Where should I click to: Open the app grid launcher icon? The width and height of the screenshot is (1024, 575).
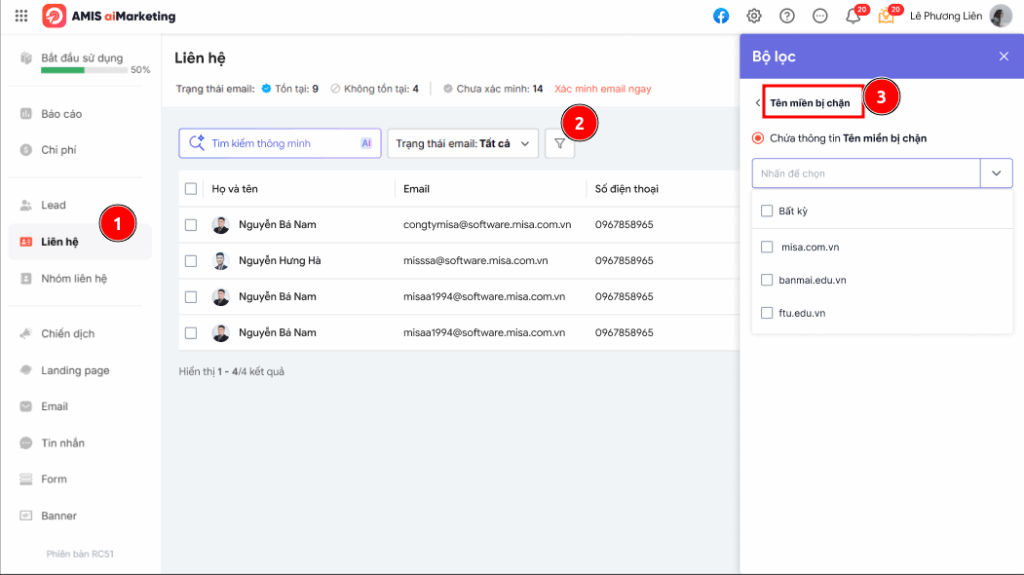point(21,16)
